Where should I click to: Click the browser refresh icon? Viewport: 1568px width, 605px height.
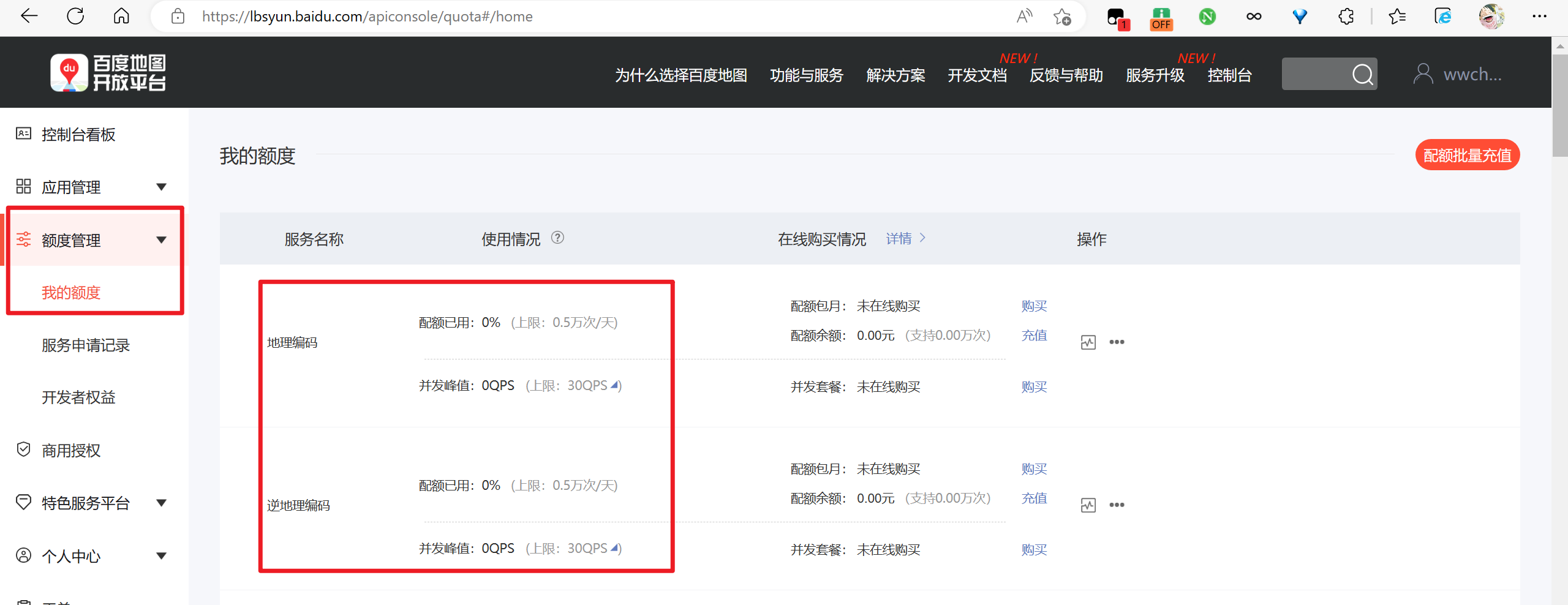point(75,16)
